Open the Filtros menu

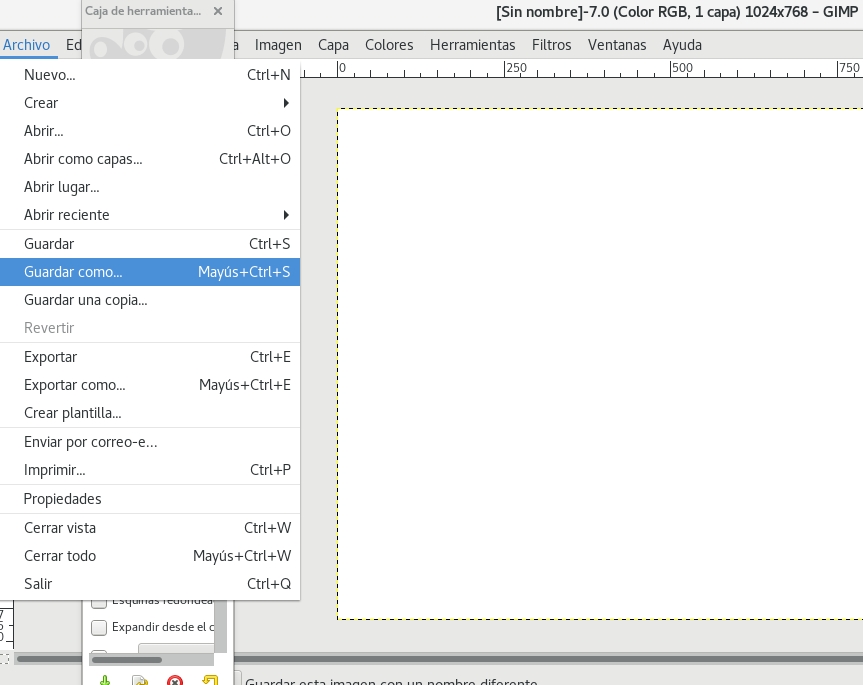(x=551, y=45)
